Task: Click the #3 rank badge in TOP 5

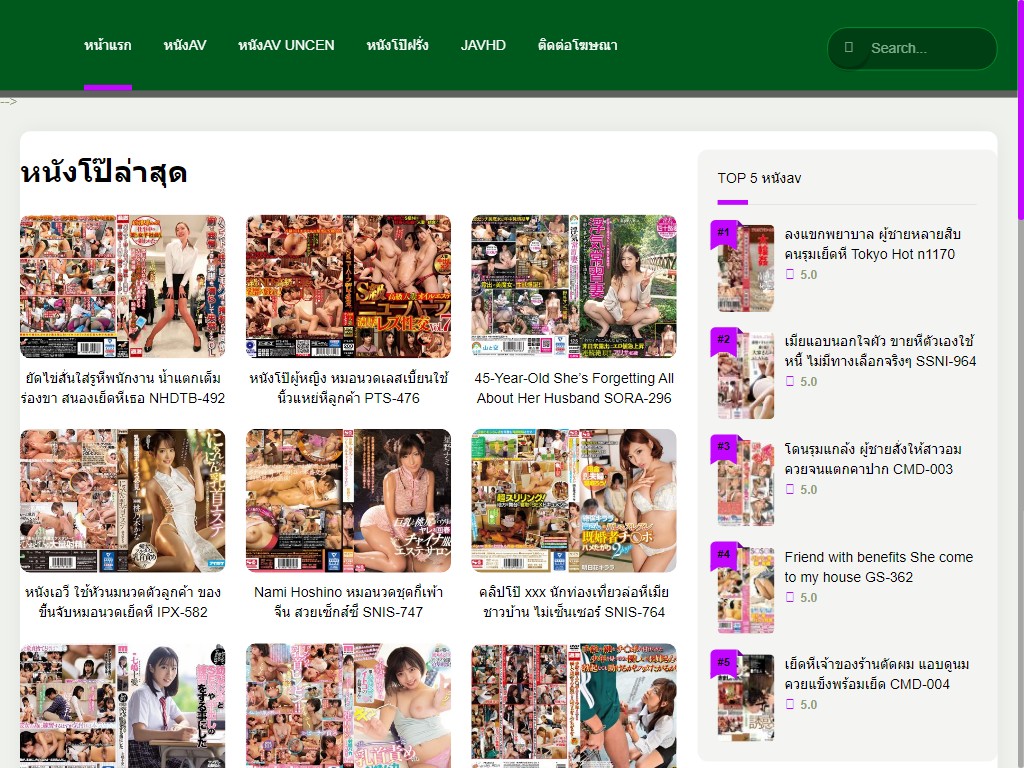Action: pyautogui.click(x=724, y=447)
